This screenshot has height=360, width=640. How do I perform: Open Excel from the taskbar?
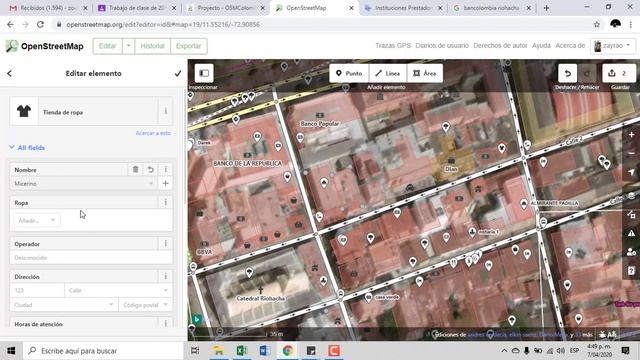(x=242, y=351)
